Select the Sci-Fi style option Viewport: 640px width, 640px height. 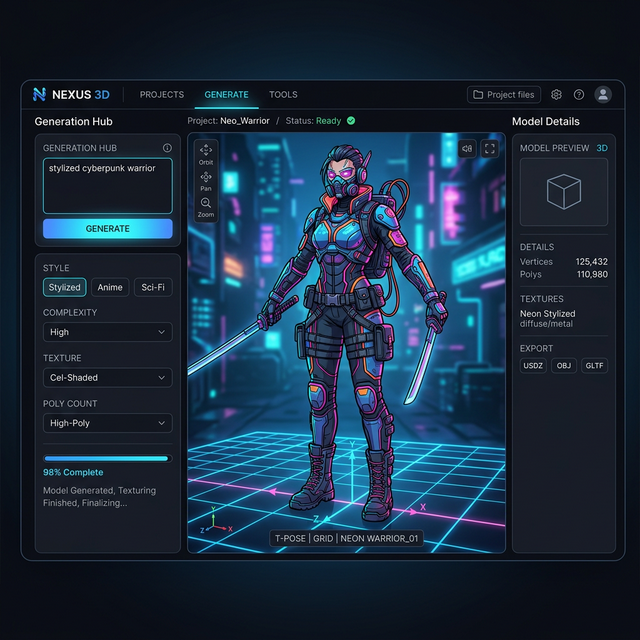(x=153, y=287)
